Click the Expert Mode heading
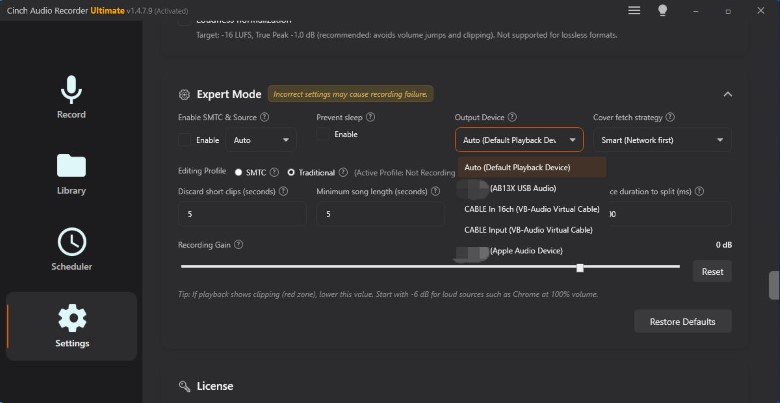 [229, 95]
